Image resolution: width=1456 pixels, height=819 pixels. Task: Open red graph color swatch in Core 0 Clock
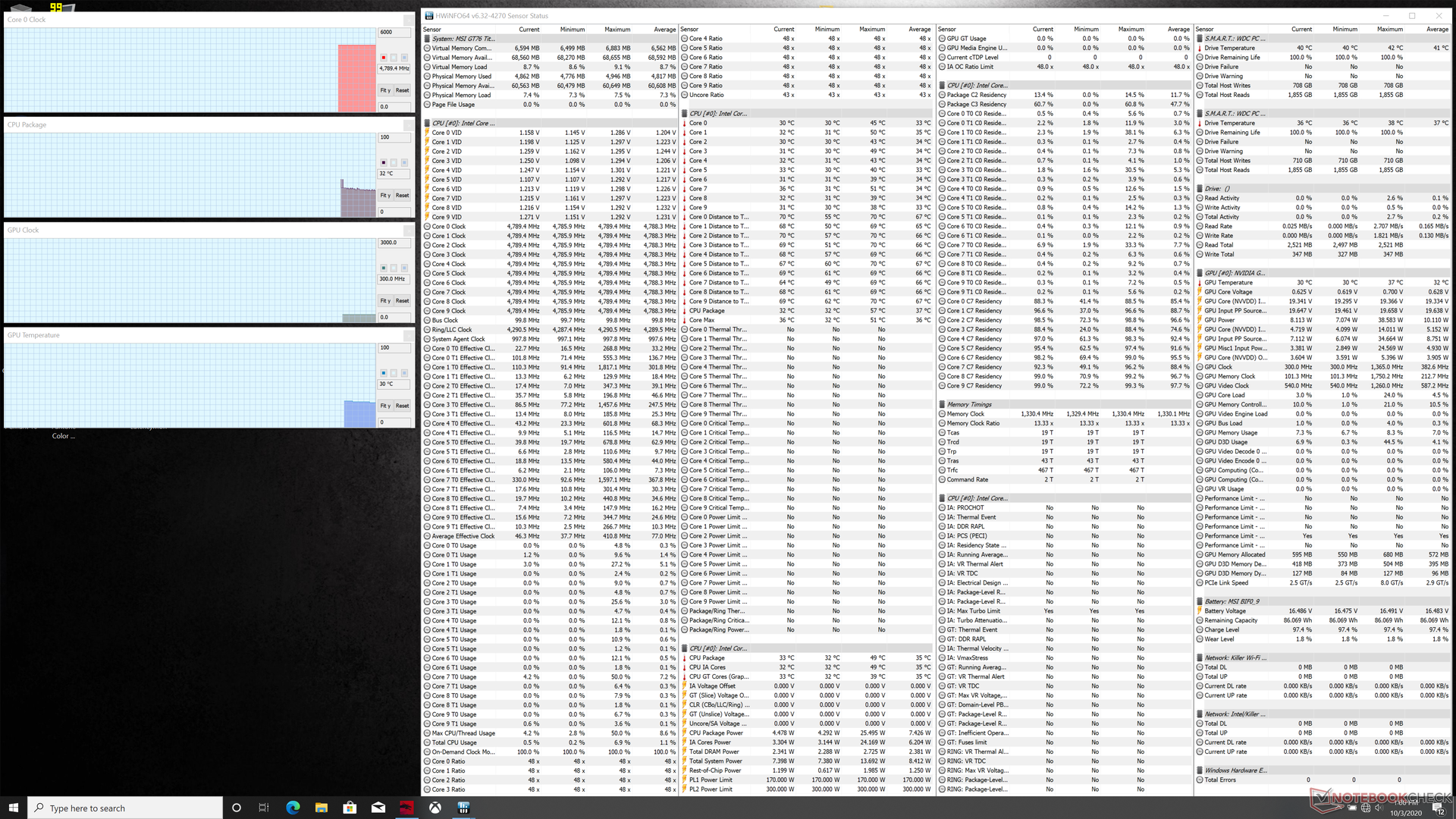pyautogui.click(x=384, y=58)
